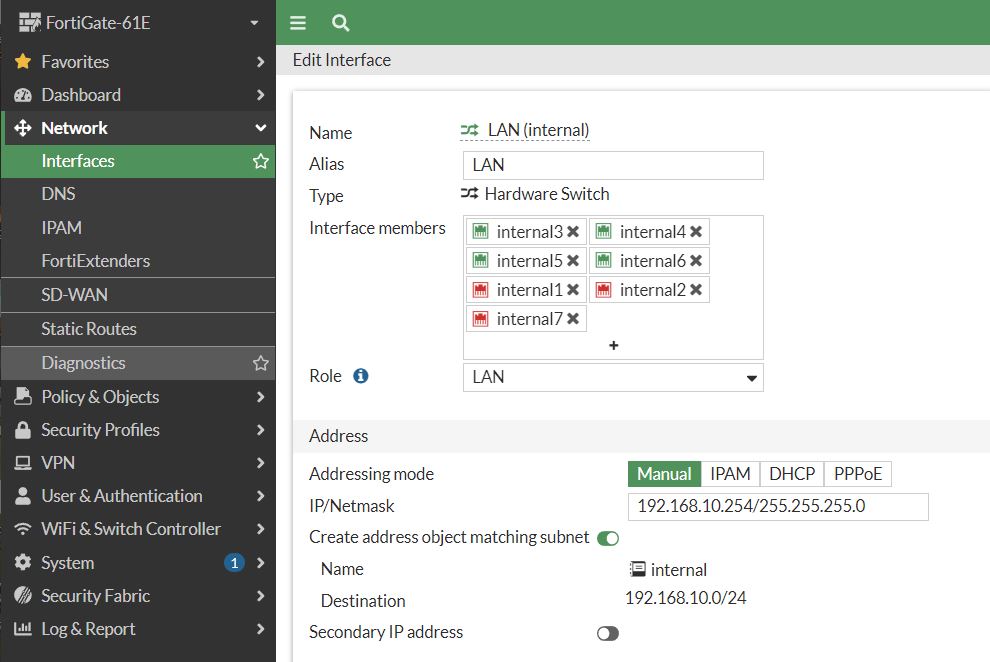
Task: Favorite the Diagnostics page with star
Action: (x=261, y=363)
